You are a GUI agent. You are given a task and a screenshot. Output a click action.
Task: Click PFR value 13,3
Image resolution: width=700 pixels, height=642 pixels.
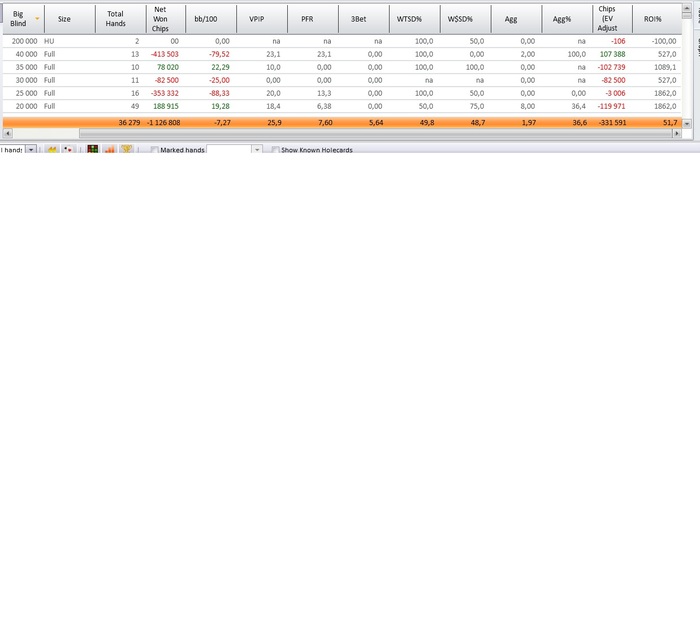pos(324,93)
